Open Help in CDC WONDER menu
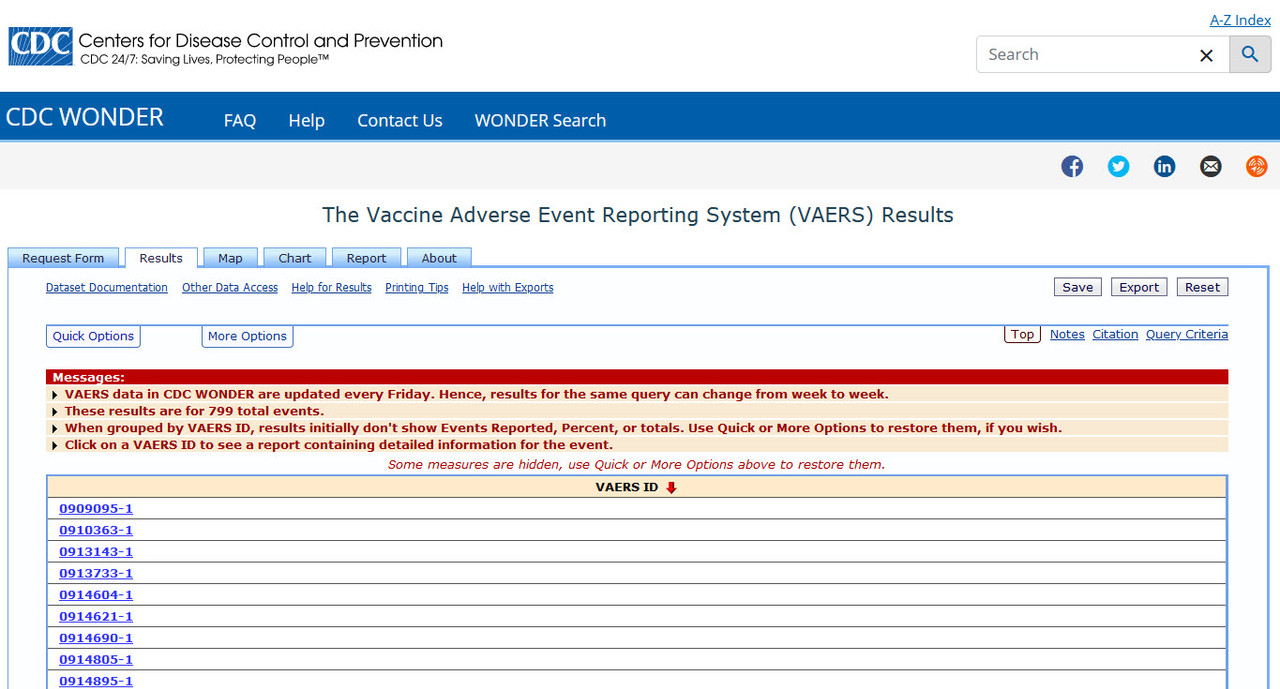This screenshot has width=1280, height=689. [306, 121]
